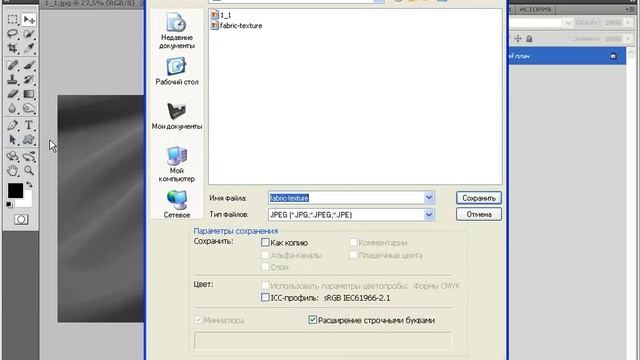This screenshot has width=640, height=360.
Task: Select the History Brush tool
Action: tap(29, 79)
